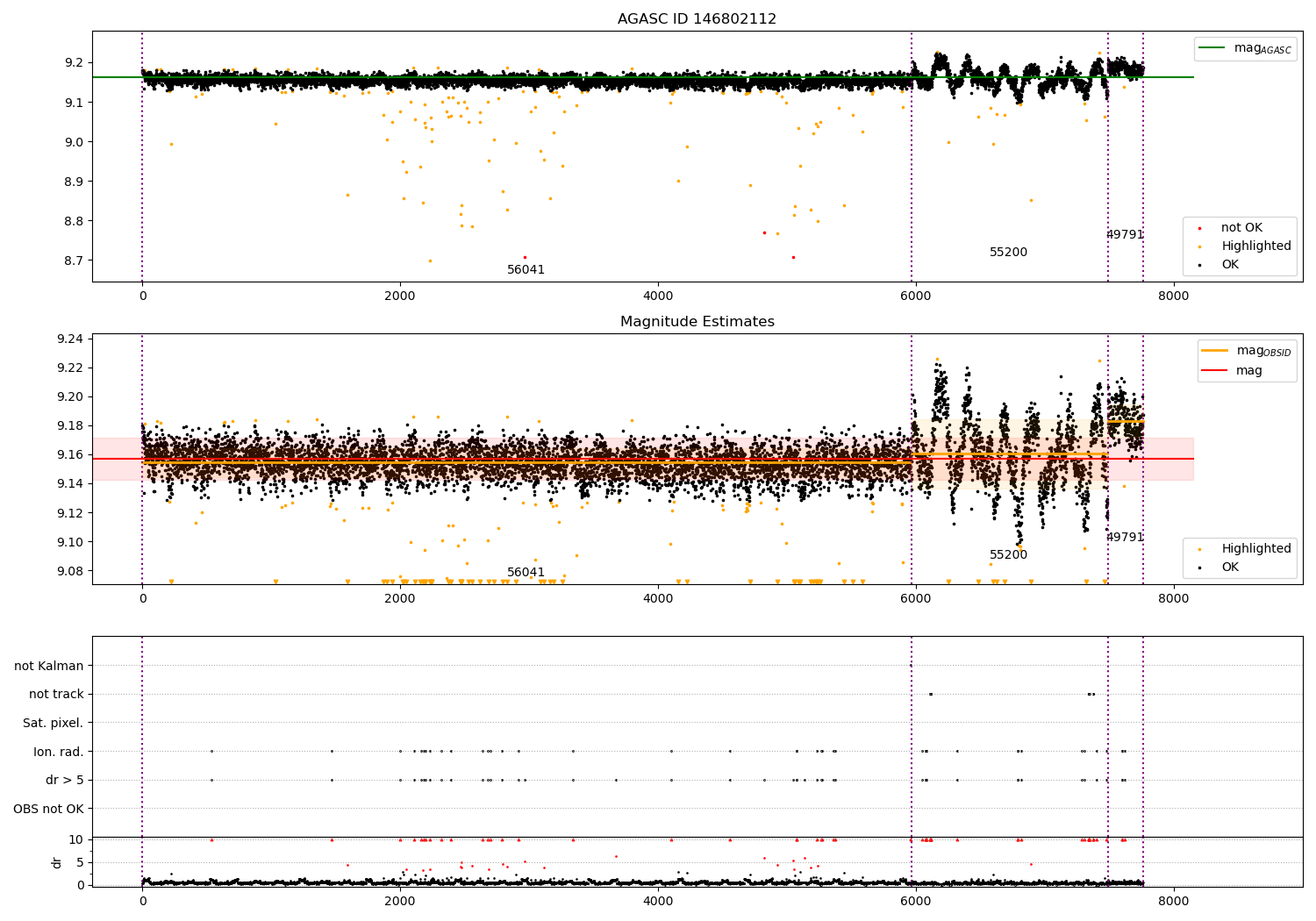The width and height of the screenshot is (1316, 921).
Task: Click the '55200' annotation in Magnitude Estimates panel
Action: pyautogui.click(x=1008, y=555)
